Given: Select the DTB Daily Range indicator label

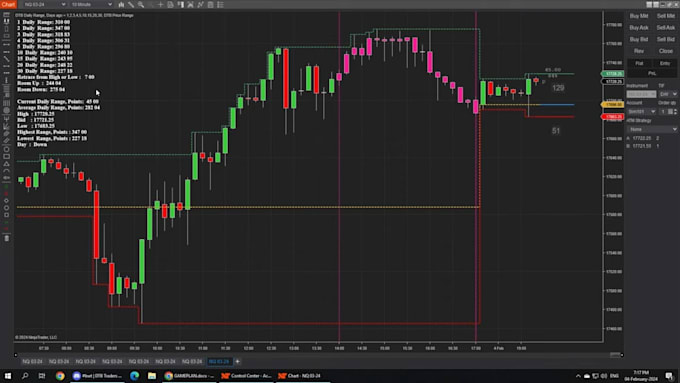Looking at the screenshot, I should click(x=74, y=15).
